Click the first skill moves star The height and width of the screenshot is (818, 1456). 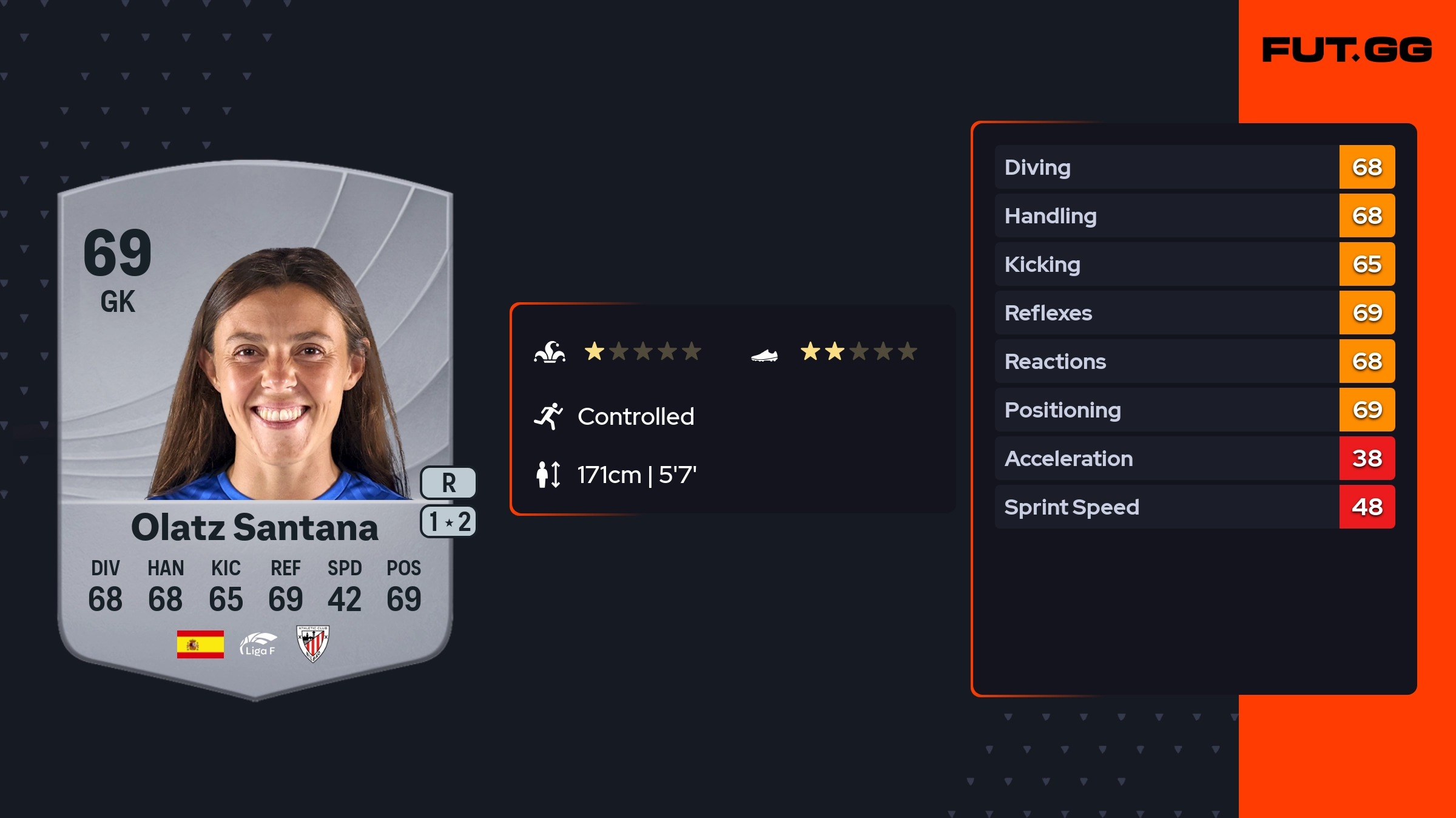pos(595,351)
